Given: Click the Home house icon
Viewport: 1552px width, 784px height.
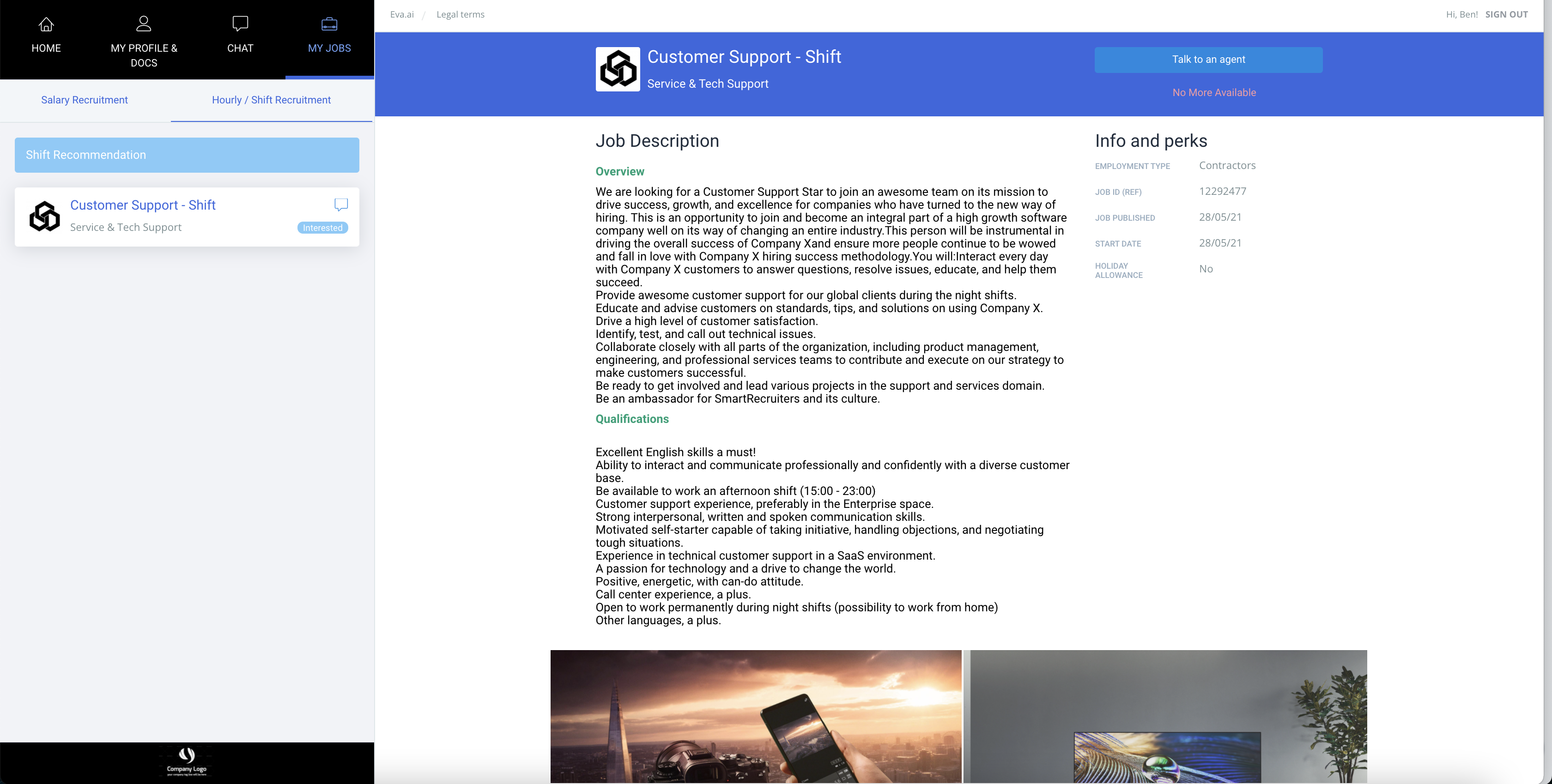Looking at the screenshot, I should pos(46,24).
